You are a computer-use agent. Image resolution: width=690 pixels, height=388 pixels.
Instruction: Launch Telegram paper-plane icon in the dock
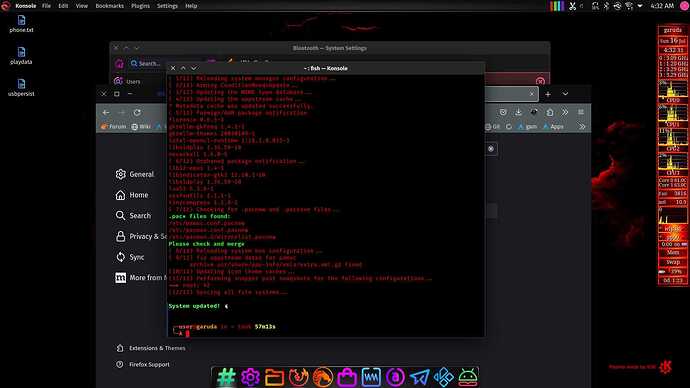[419, 377]
